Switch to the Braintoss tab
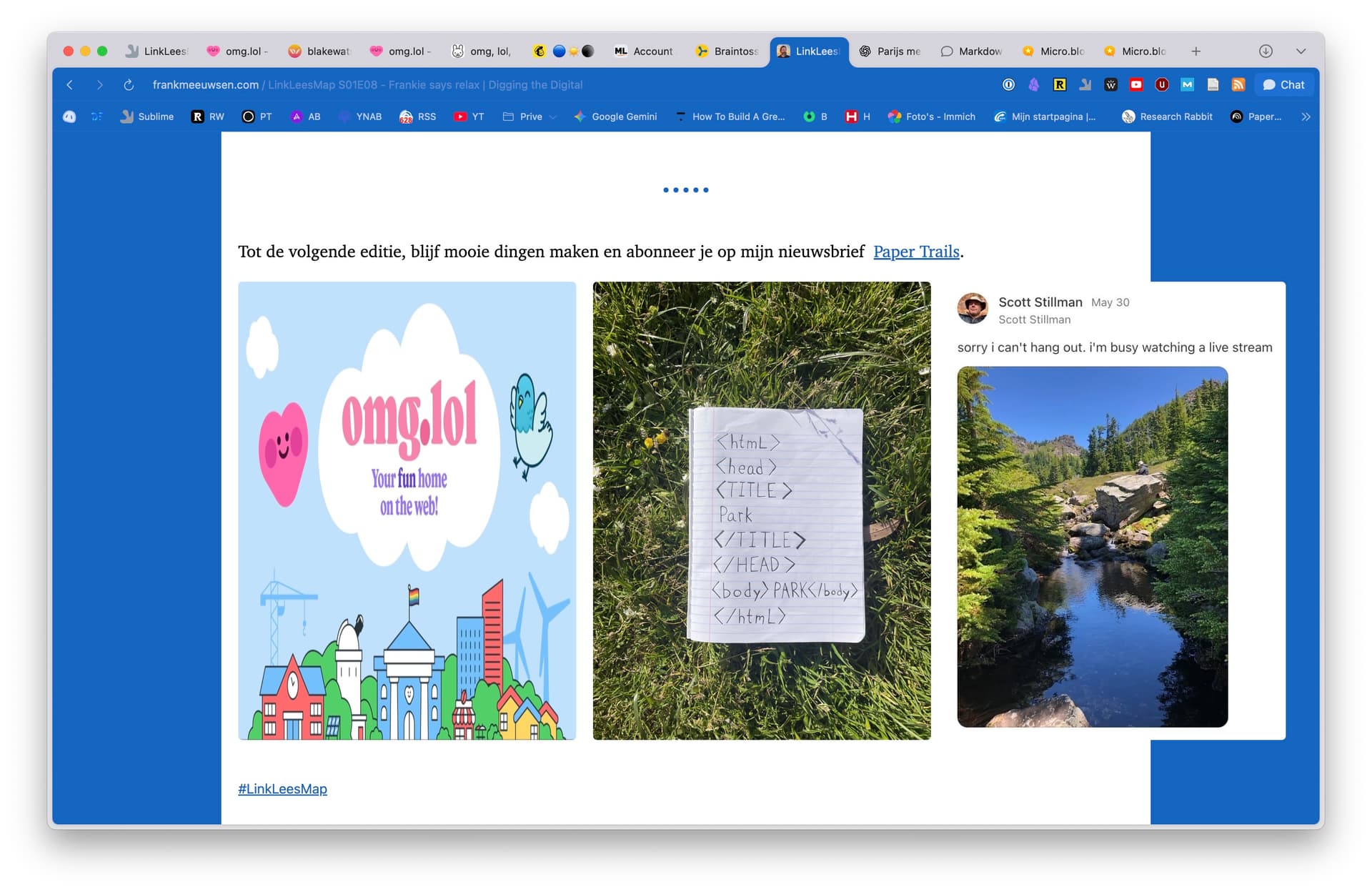The image size is (1372, 892). 727,51
